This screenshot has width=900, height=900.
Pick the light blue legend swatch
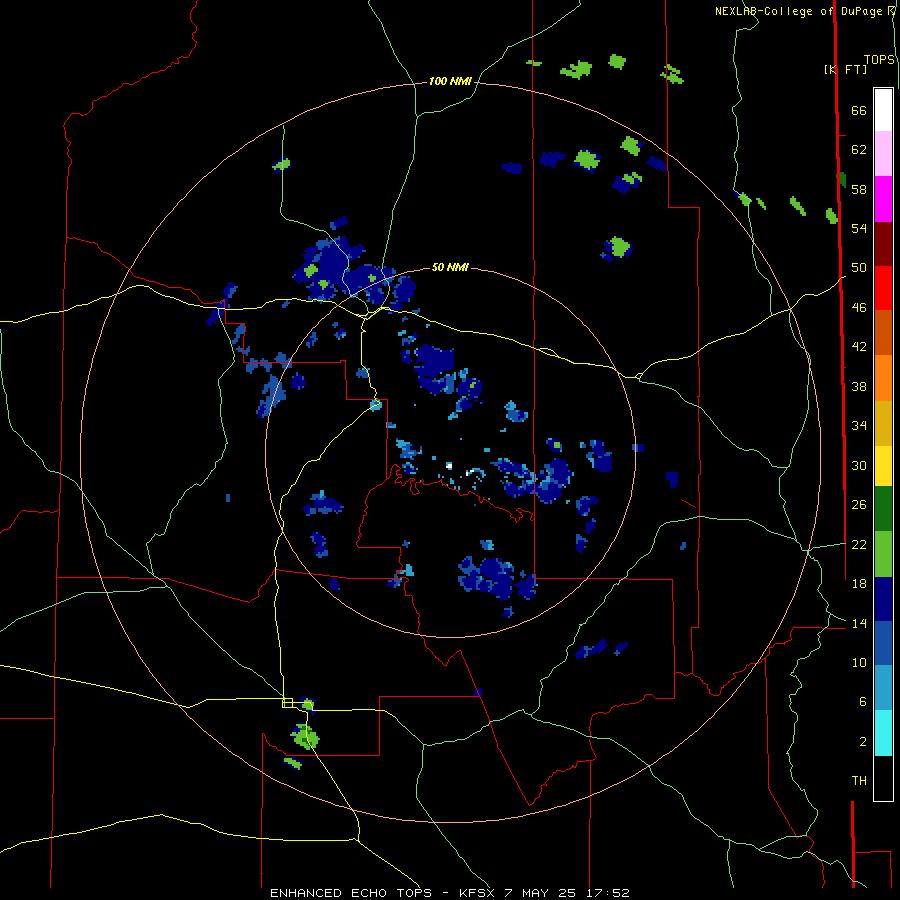(883, 688)
